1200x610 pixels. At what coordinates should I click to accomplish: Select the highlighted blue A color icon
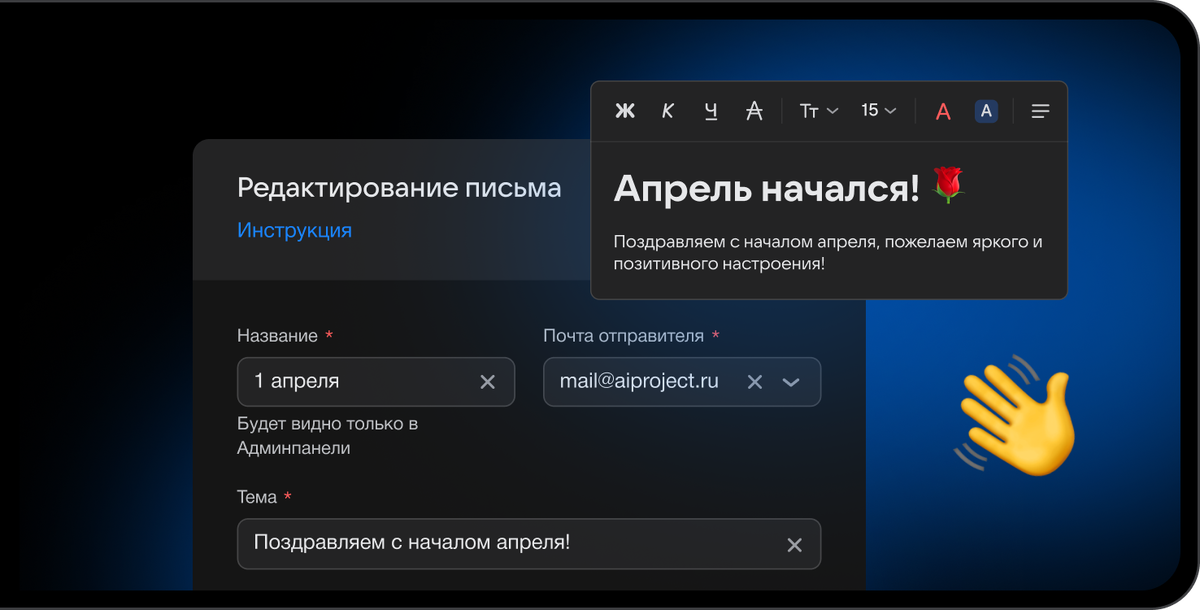(x=986, y=111)
